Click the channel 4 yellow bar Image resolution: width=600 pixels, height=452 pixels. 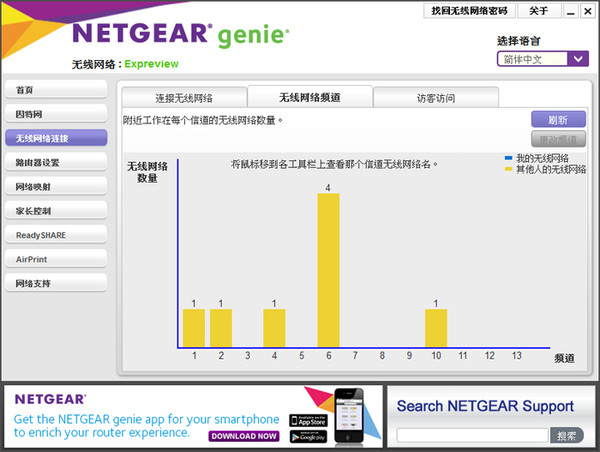point(274,328)
